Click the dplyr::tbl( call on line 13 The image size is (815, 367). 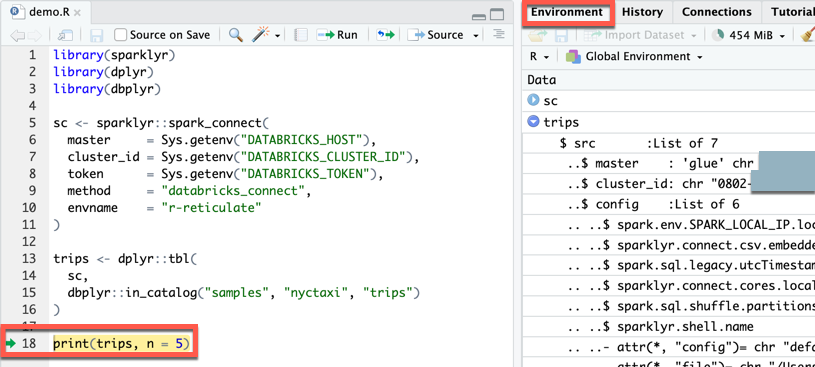pos(158,258)
